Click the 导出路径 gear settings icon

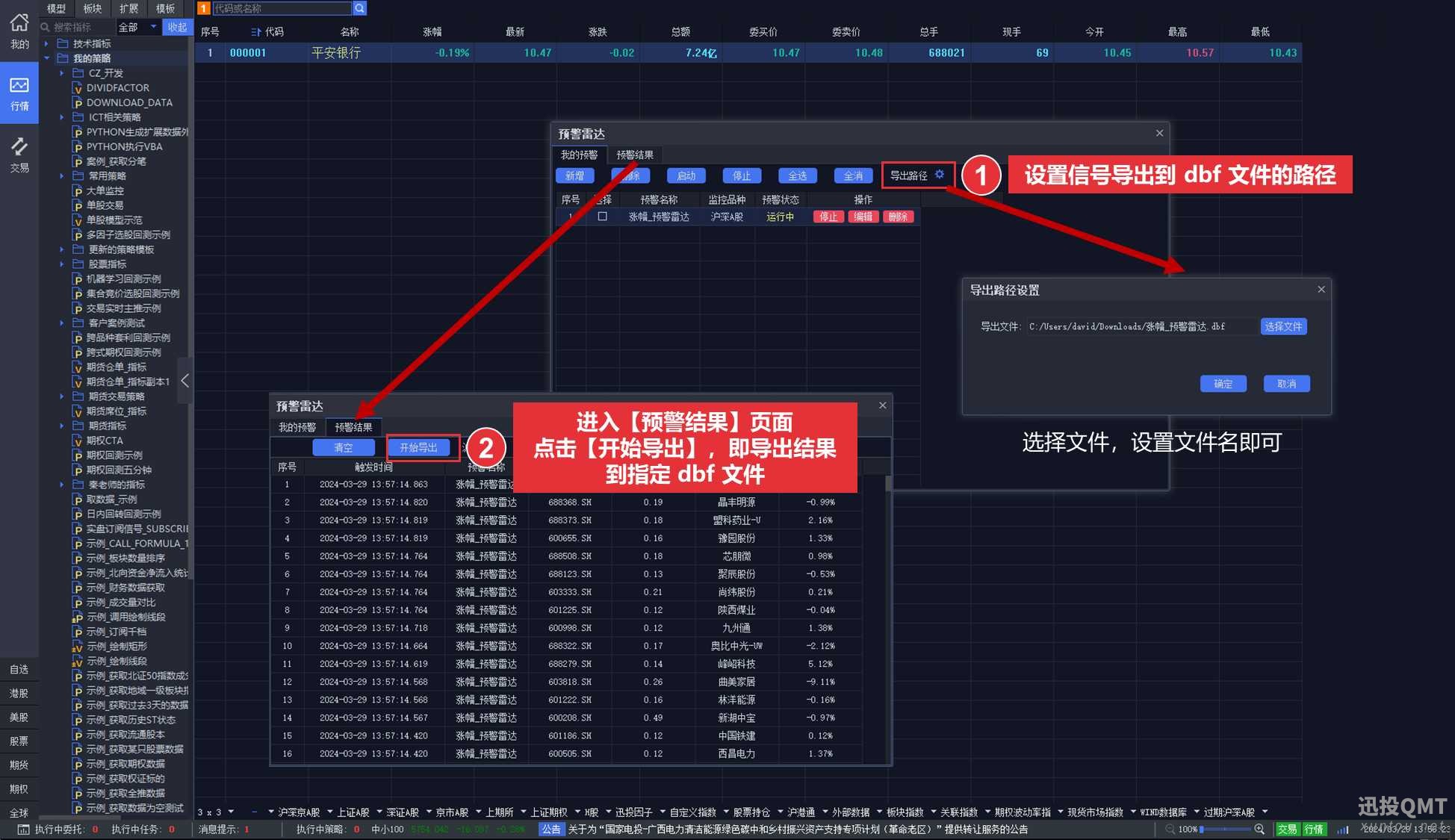(940, 175)
